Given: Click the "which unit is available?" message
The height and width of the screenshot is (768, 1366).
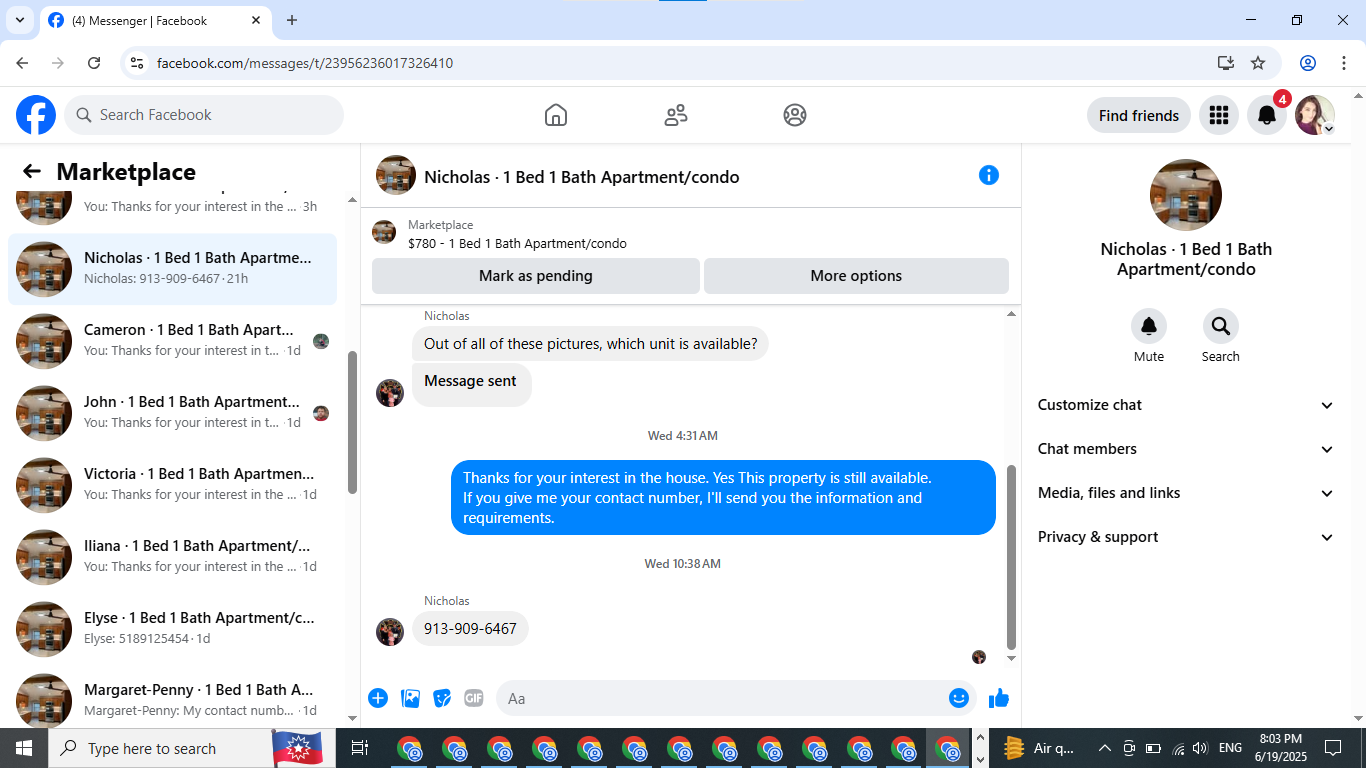Looking at the screenshot, I should point(590,344).
